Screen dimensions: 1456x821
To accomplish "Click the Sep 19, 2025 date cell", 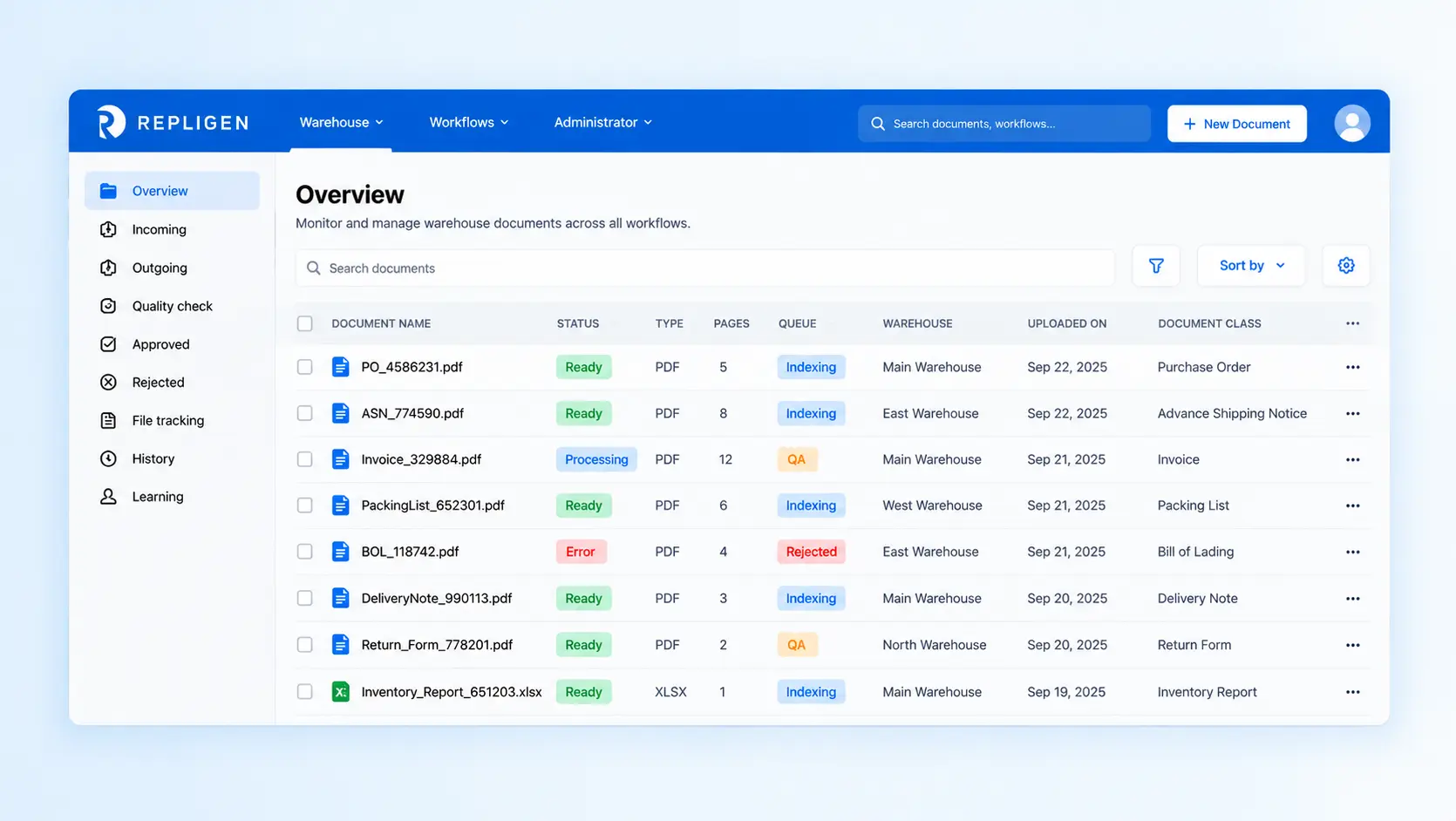I will click(1066, 692).
